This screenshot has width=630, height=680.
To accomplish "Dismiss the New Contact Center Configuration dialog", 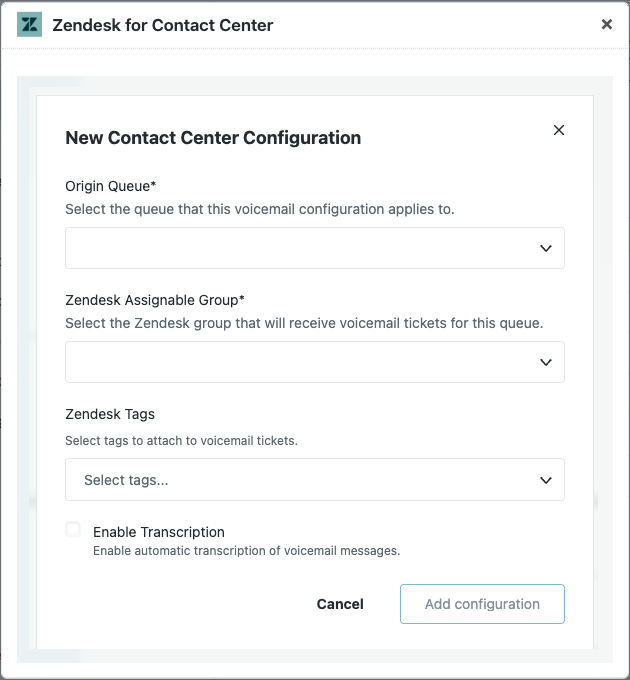I will (x=559, y=130).
